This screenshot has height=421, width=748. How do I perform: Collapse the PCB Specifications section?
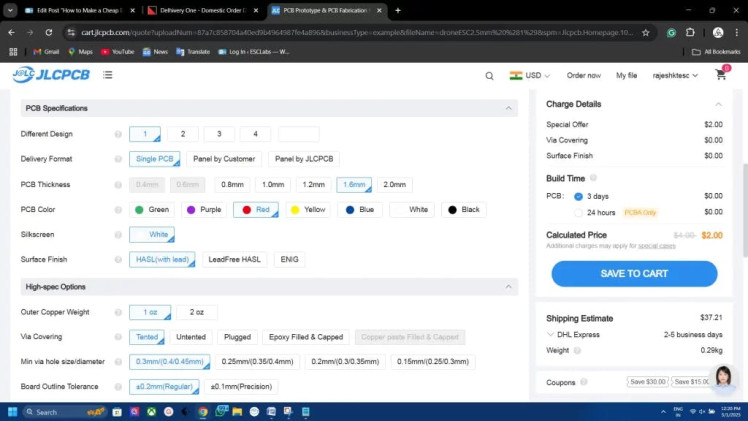[x=508, y=108]
